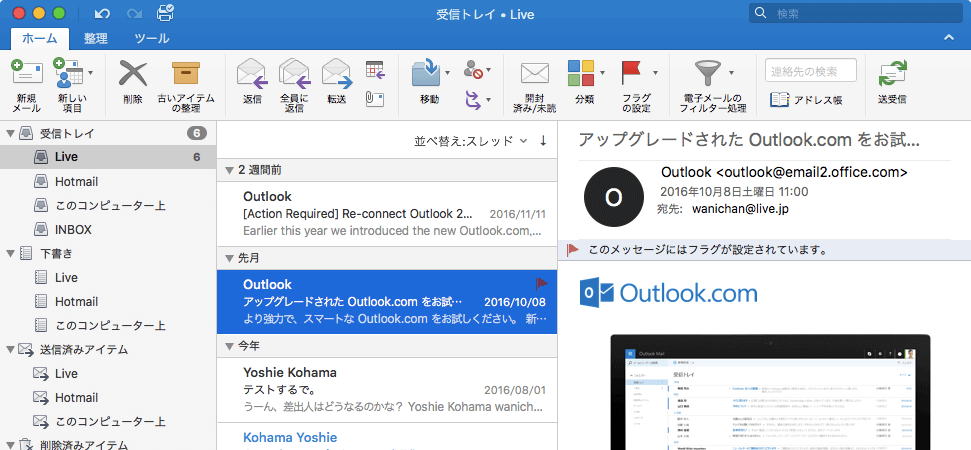The image size is (971, 450).
Task: Click the sender avatar circle O
Action: pos(613,197)
